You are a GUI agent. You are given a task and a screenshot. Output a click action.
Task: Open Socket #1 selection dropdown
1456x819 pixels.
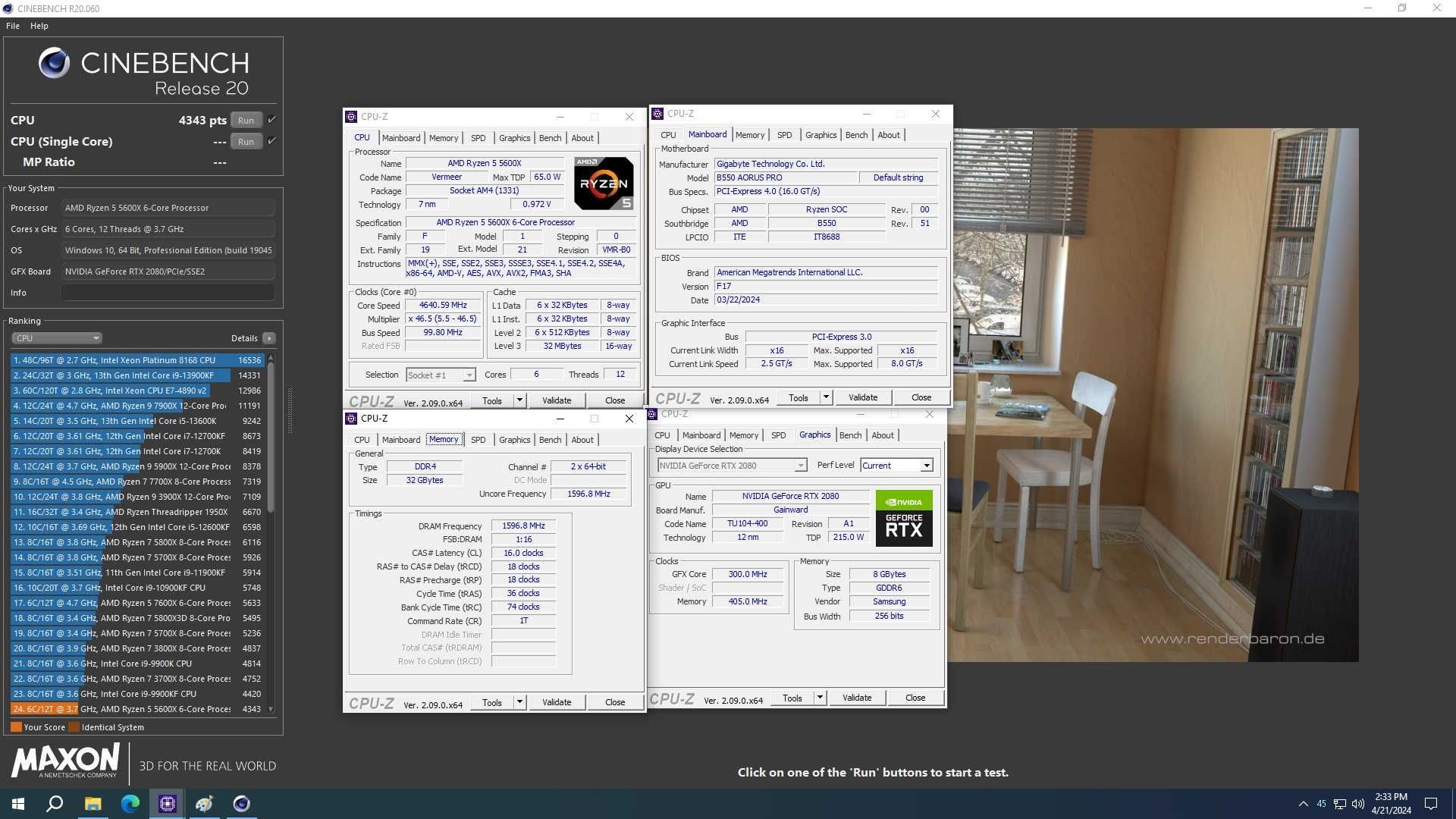coord(441,375)
